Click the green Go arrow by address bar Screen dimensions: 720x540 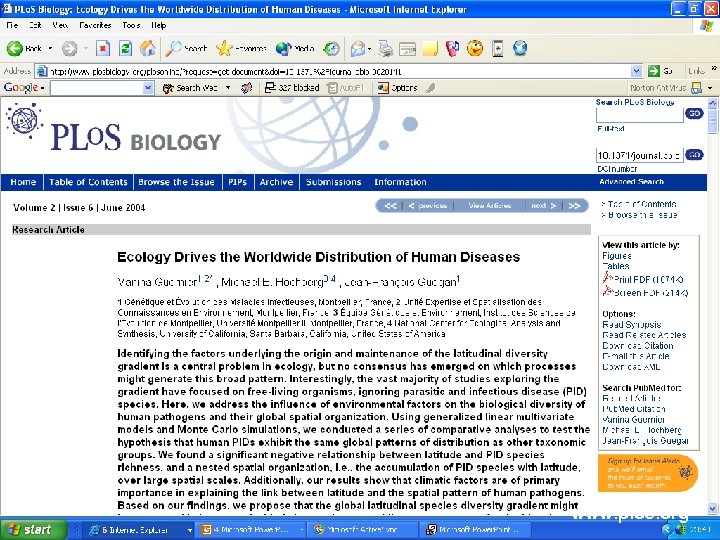[x=653, y=71]
